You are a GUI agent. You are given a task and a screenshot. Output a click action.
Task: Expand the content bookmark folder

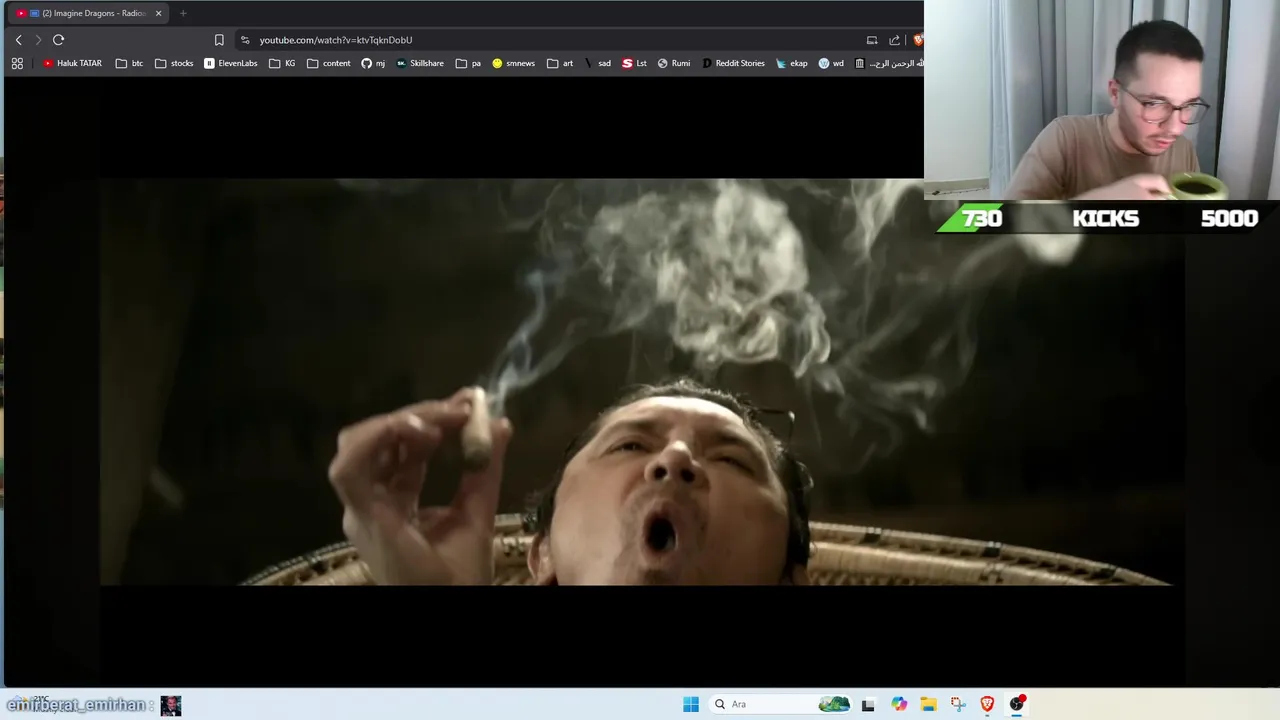329,63
